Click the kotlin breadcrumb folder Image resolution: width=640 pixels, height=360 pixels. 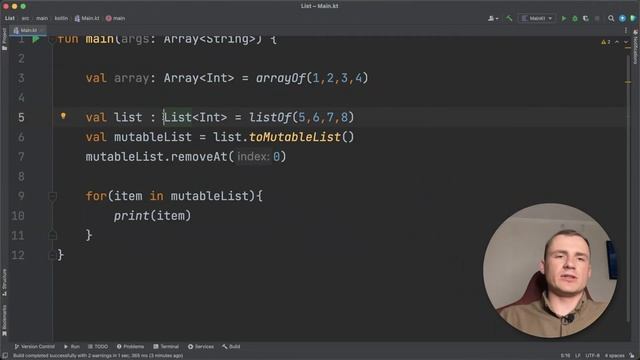click(x=61, y=18)
